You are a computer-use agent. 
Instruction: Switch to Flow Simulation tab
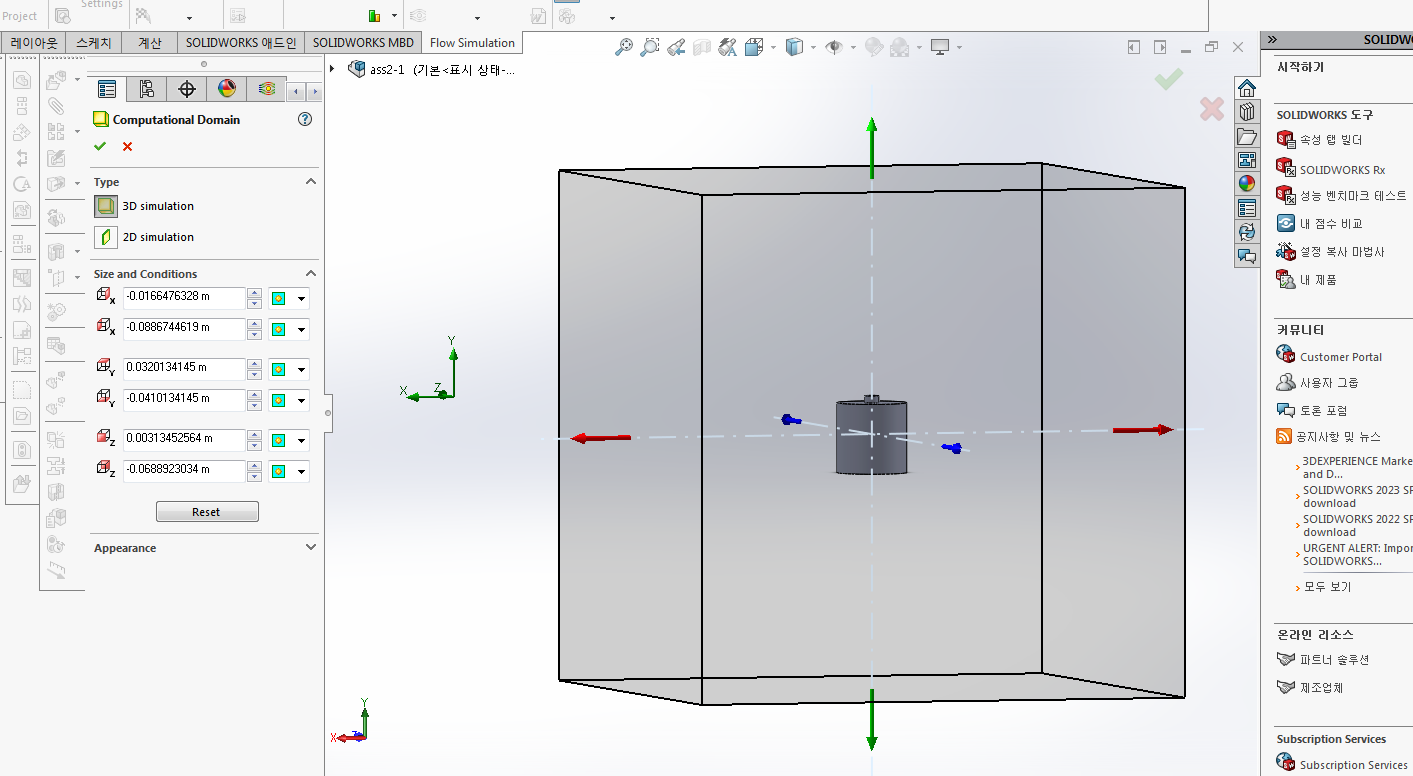pyautogui.click(x=472, y=43)
